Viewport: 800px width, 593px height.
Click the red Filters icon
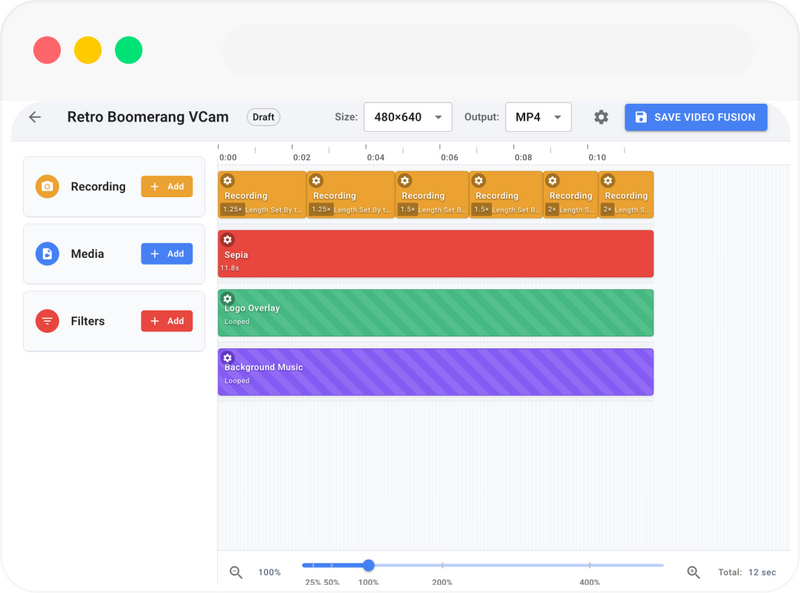point(47,321)
